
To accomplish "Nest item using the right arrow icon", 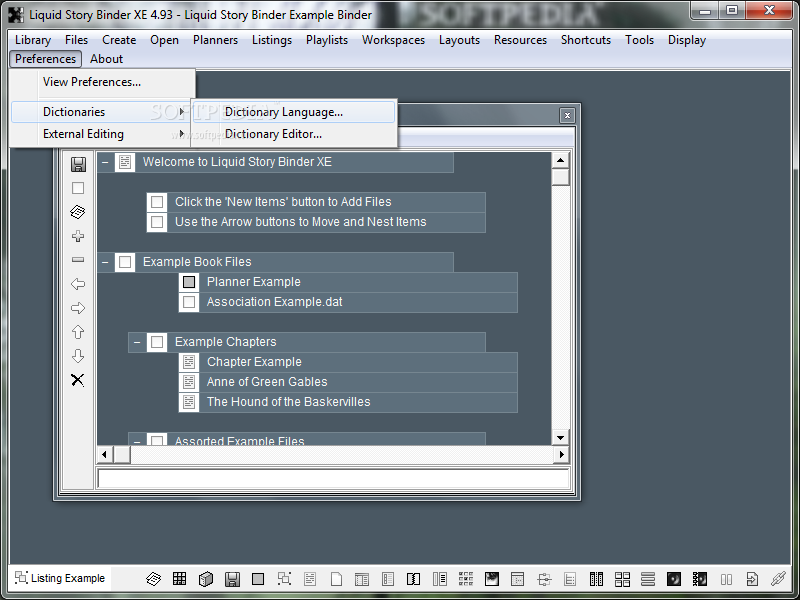I will [x=78, y=308].
